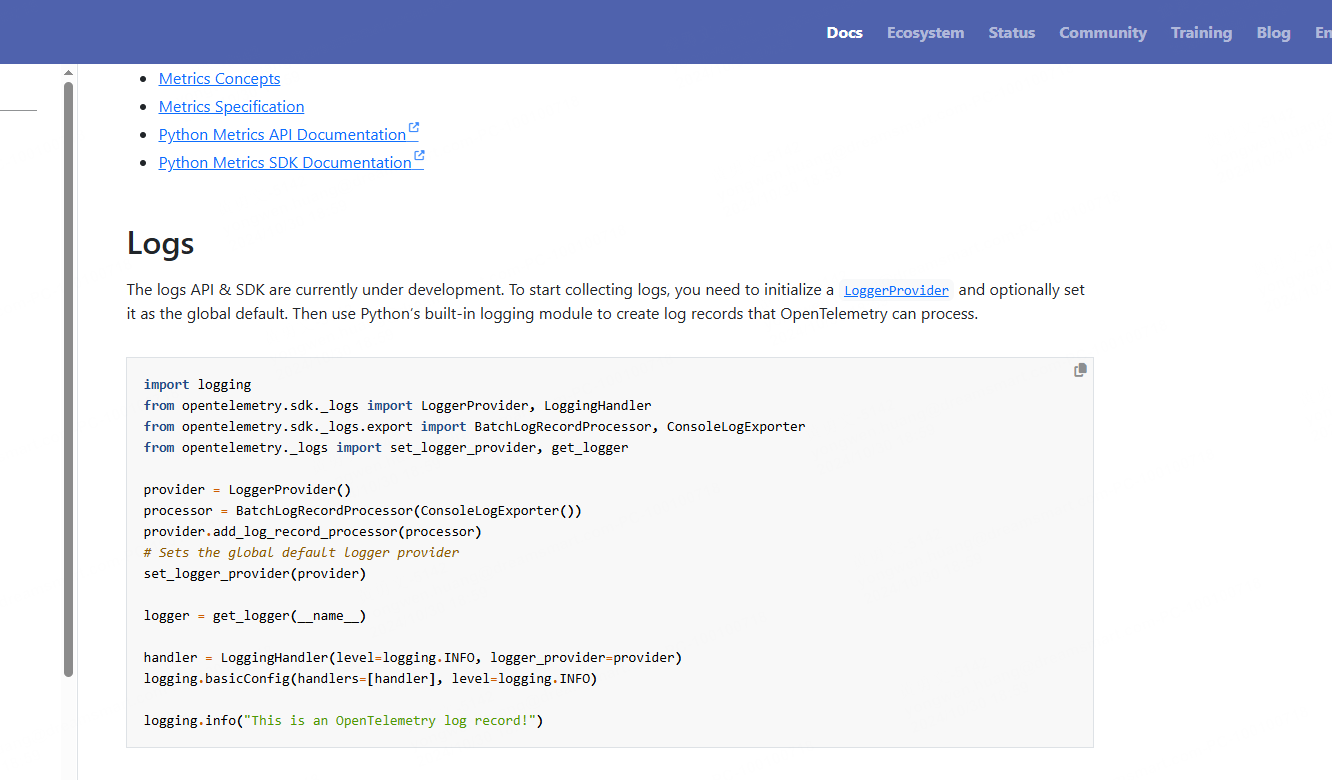Open the Metrics Concepts link
This screenshot has height=780, width=1332.
click(x=219, y=79)
